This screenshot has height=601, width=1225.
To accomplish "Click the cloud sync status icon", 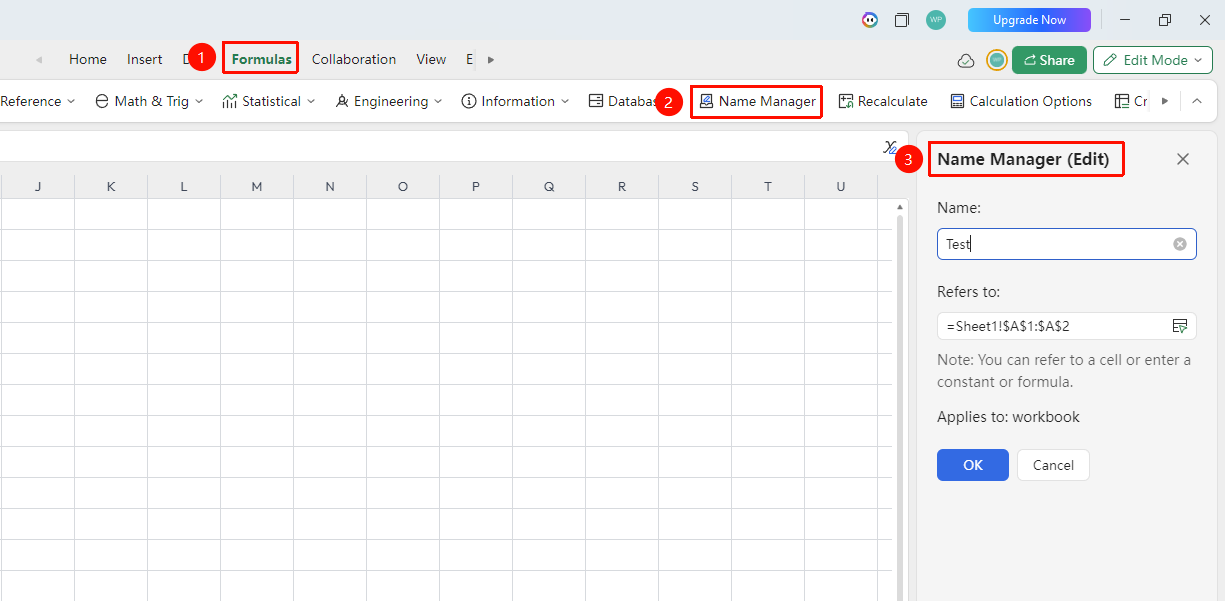I will pyautogui.click(x=966, y=60).
